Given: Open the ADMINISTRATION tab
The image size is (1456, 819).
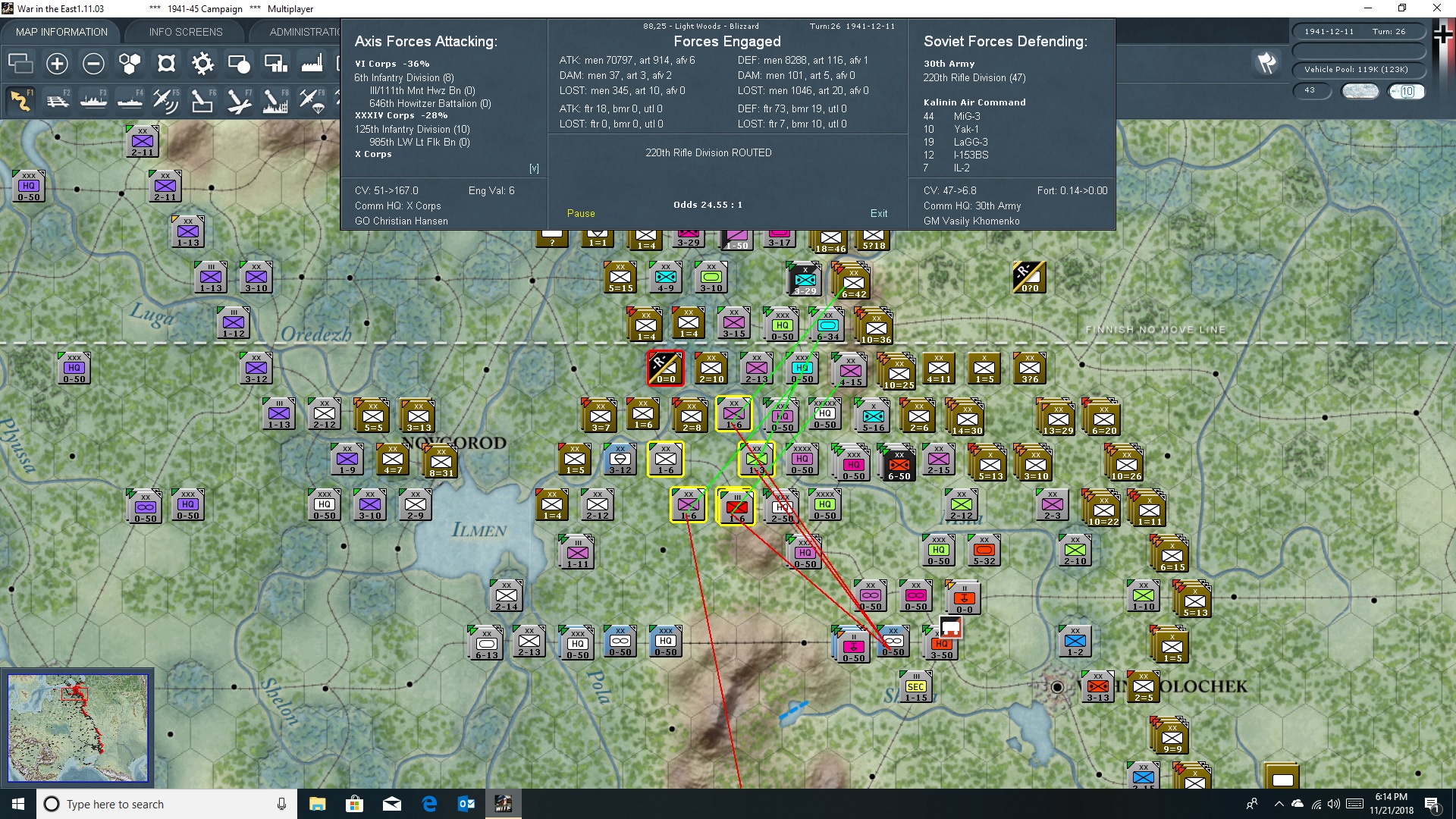Looking at the screenshot, I should click(305, 32).
